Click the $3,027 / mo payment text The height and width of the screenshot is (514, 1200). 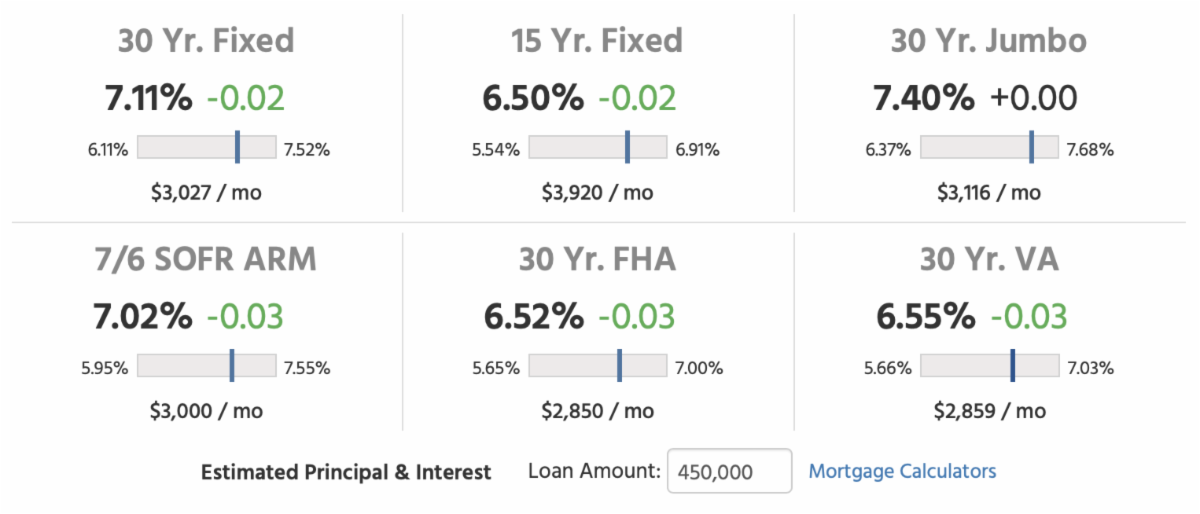coord(206,192)
